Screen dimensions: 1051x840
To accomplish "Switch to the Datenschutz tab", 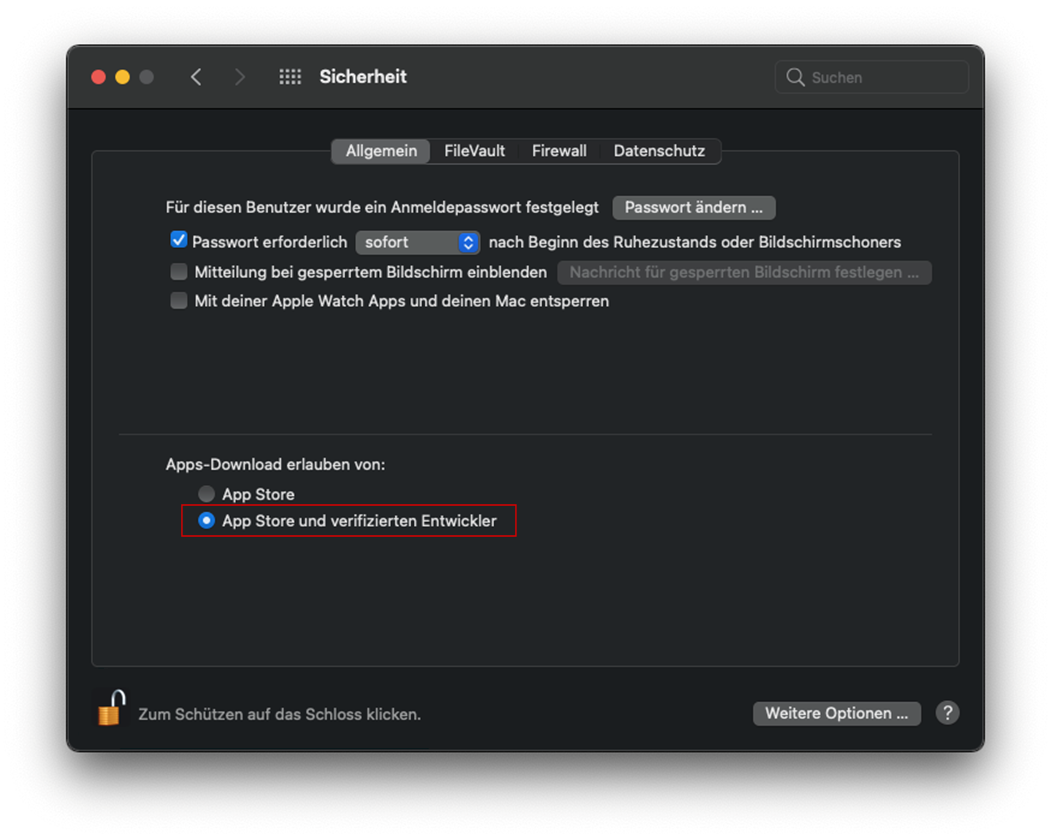I will pos(659,151).
